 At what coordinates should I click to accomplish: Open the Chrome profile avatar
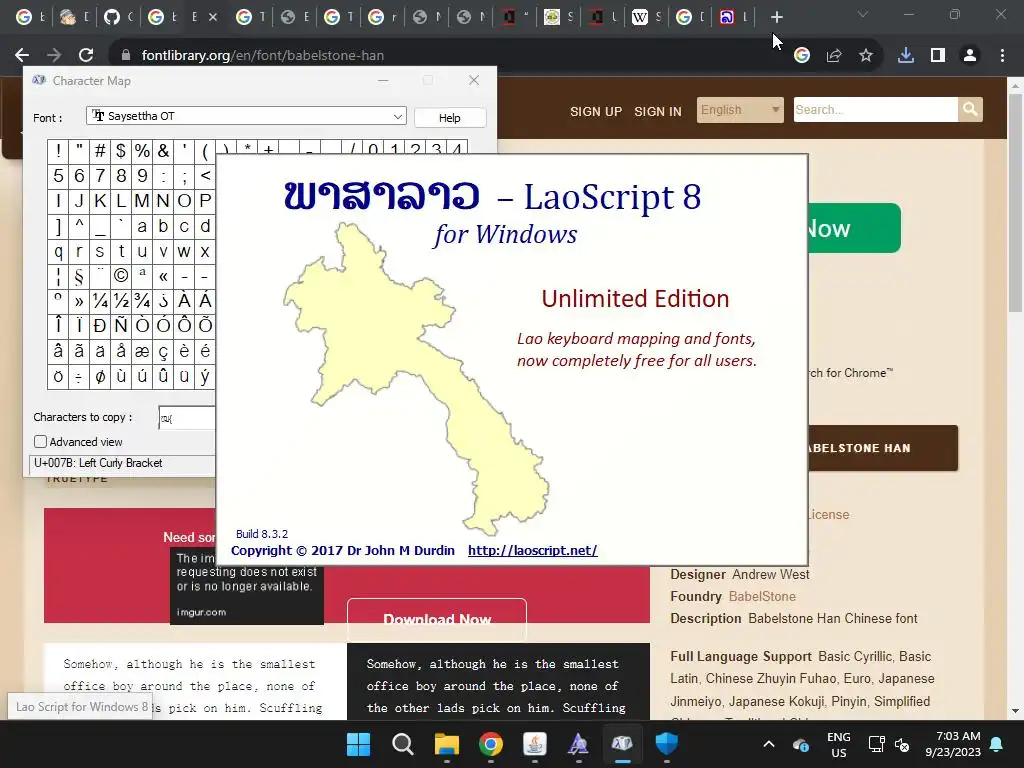click(x=970, y=56)
